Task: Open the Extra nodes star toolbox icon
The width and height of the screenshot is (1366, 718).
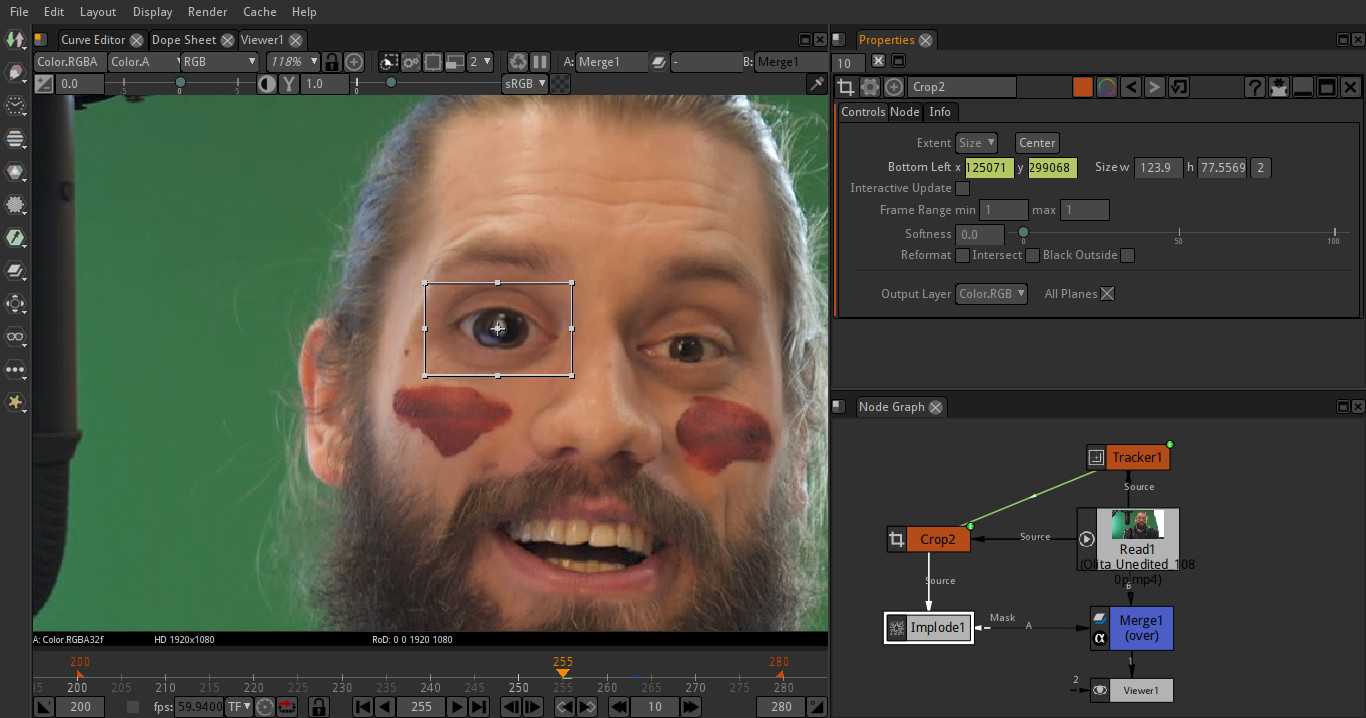Action: [x=15, y=403]
